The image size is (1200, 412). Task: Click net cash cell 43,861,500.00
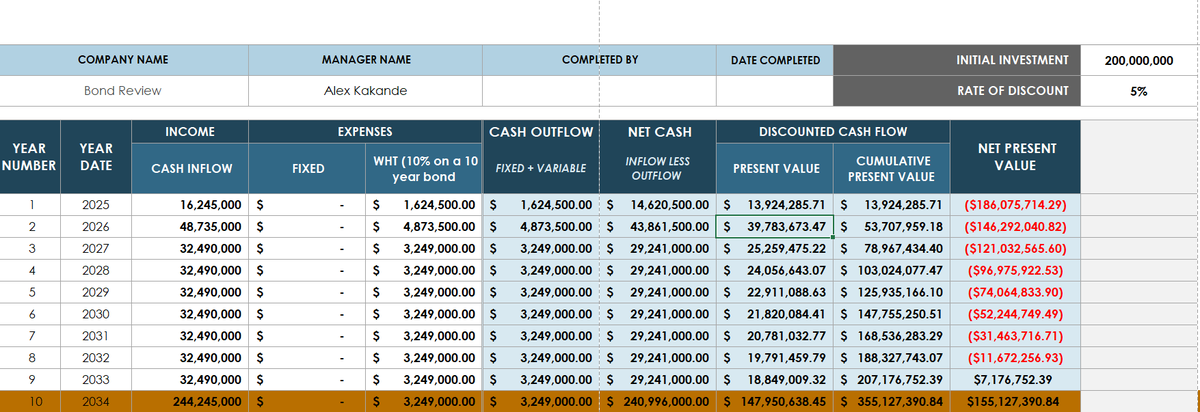click(x=658, y=226)
